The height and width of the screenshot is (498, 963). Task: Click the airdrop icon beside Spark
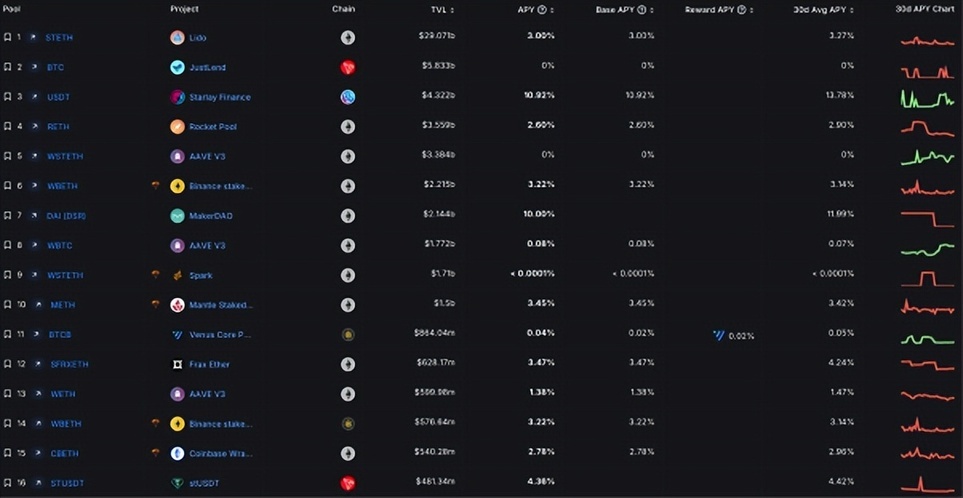pos(155,274)
